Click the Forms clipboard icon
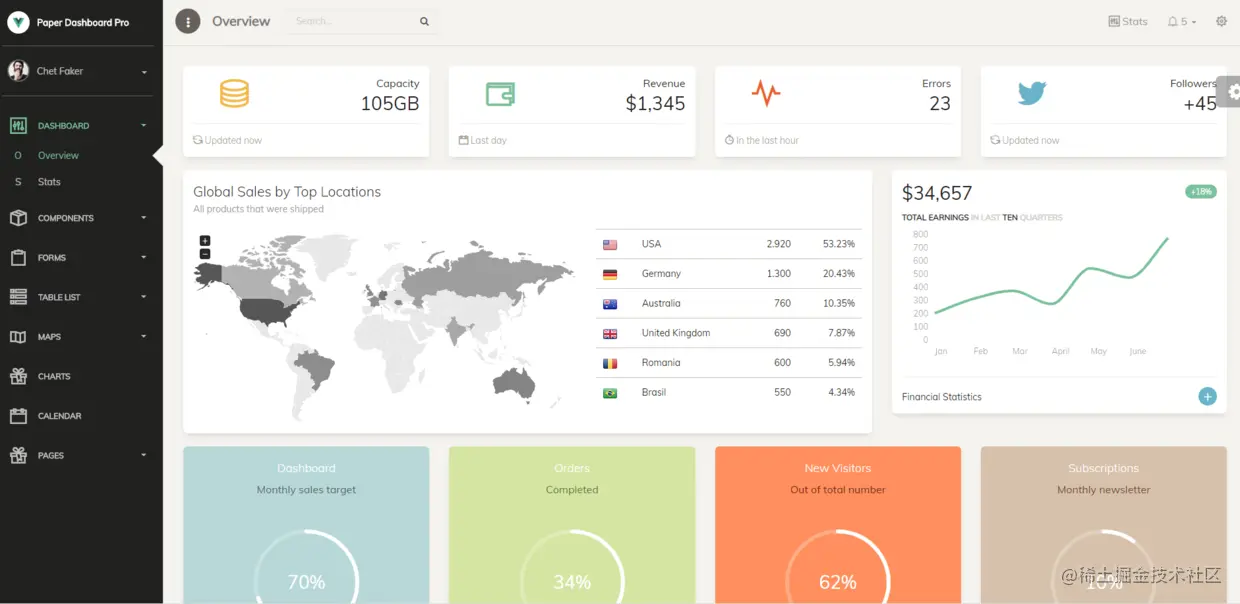 [x=18, y=257]
